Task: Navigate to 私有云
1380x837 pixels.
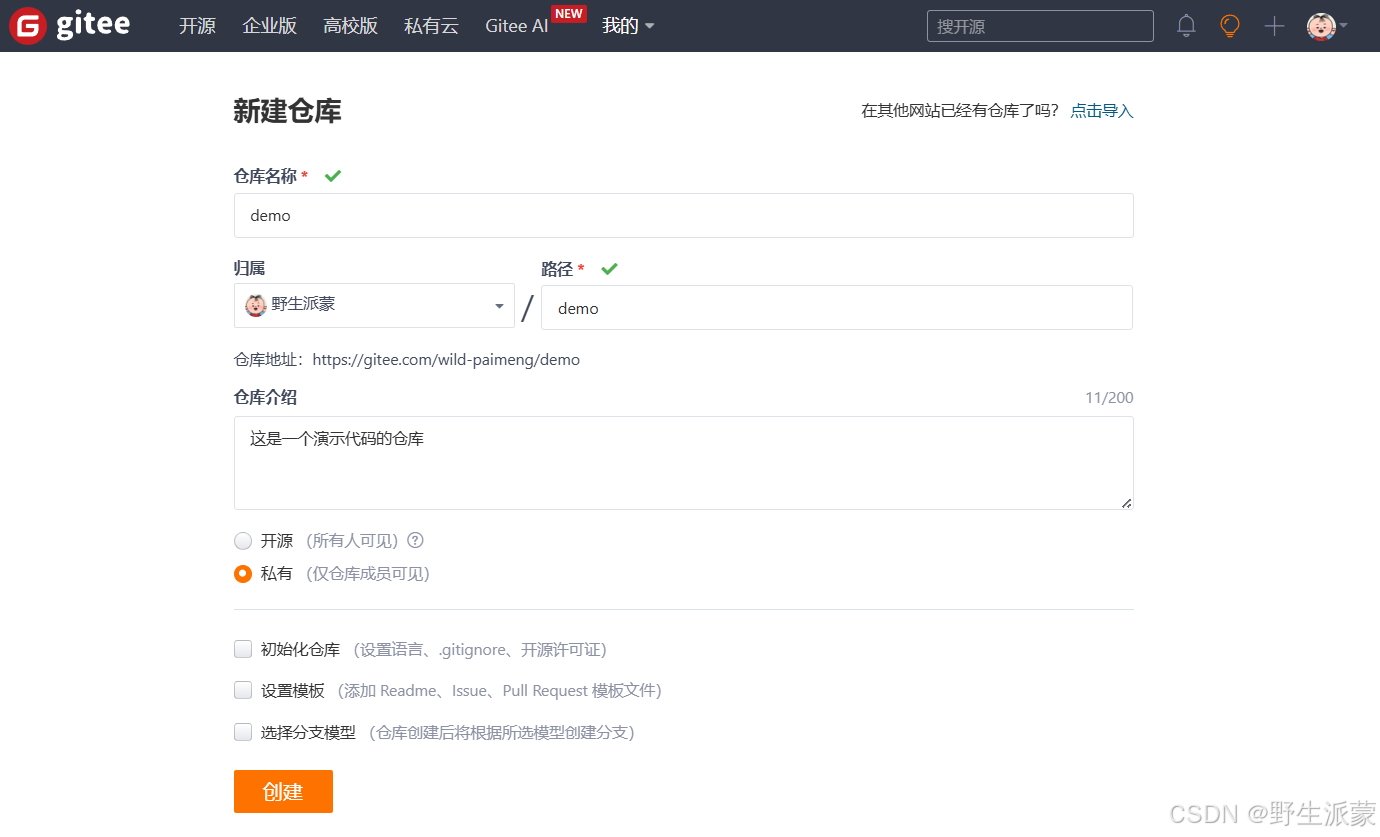Action: tap(432, 26)
